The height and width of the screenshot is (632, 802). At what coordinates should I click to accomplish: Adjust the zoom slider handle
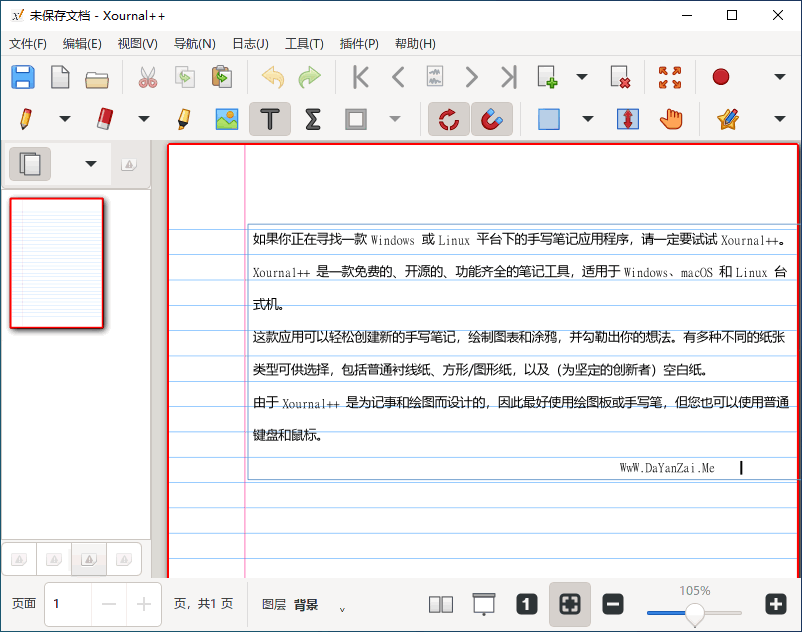(x=695, y=614)
